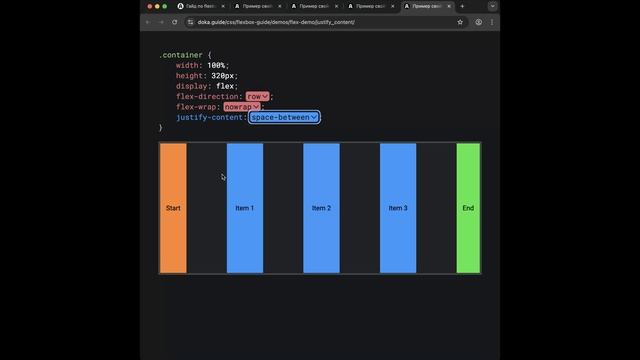Click the "width" property line
640x360 pixels.
pyautogui.click(x=202, y=65)
